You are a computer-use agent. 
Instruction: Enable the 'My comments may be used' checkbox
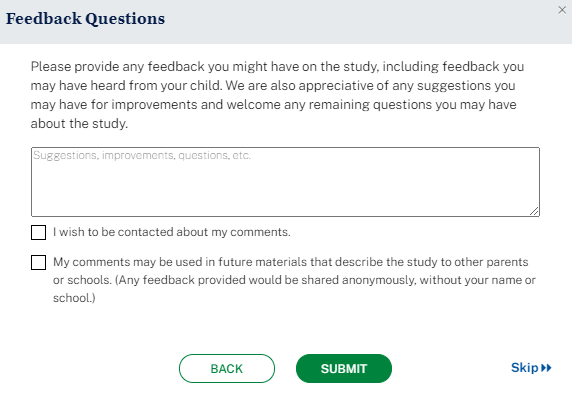pos(38,262)
